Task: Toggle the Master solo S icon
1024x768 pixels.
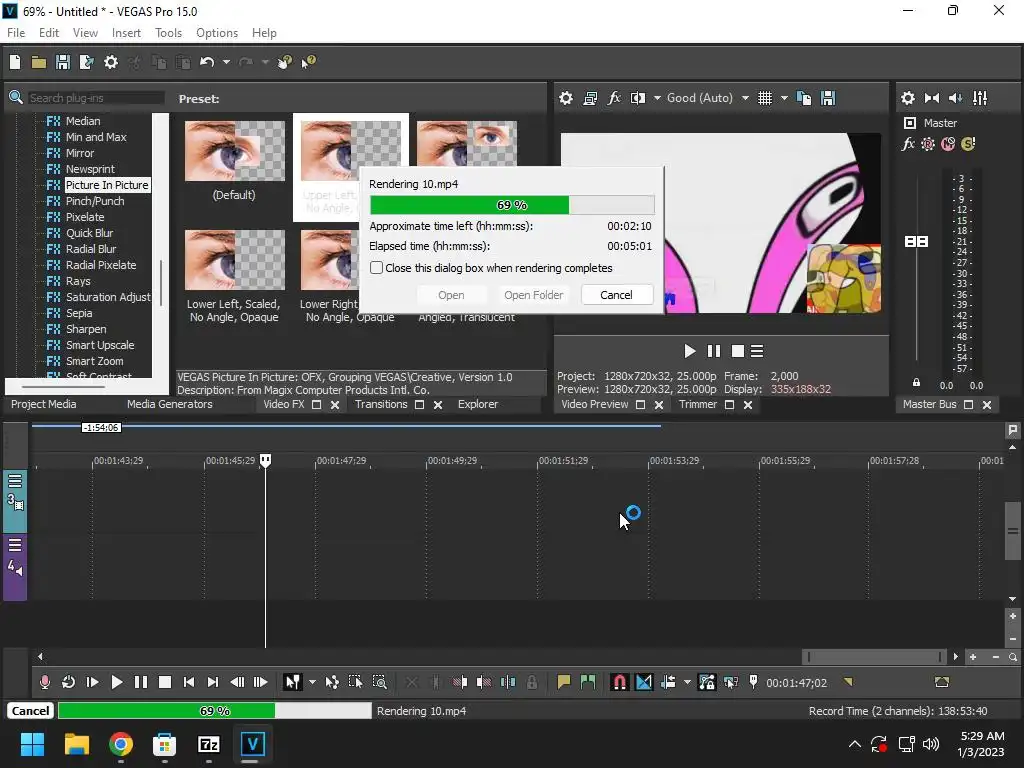Action: 968,144
